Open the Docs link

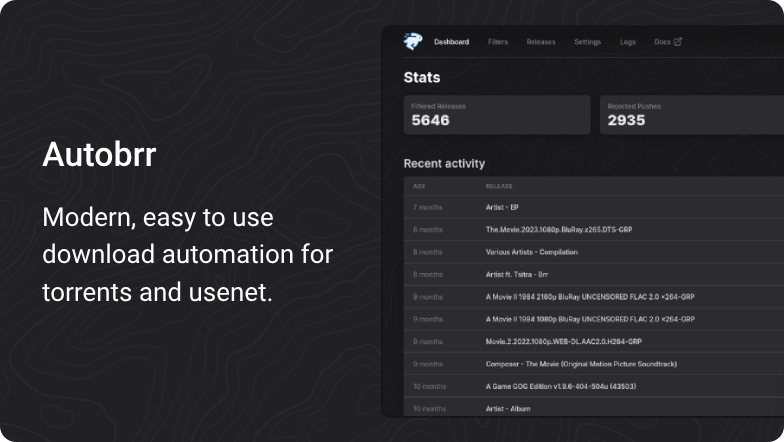click(662, 42)
